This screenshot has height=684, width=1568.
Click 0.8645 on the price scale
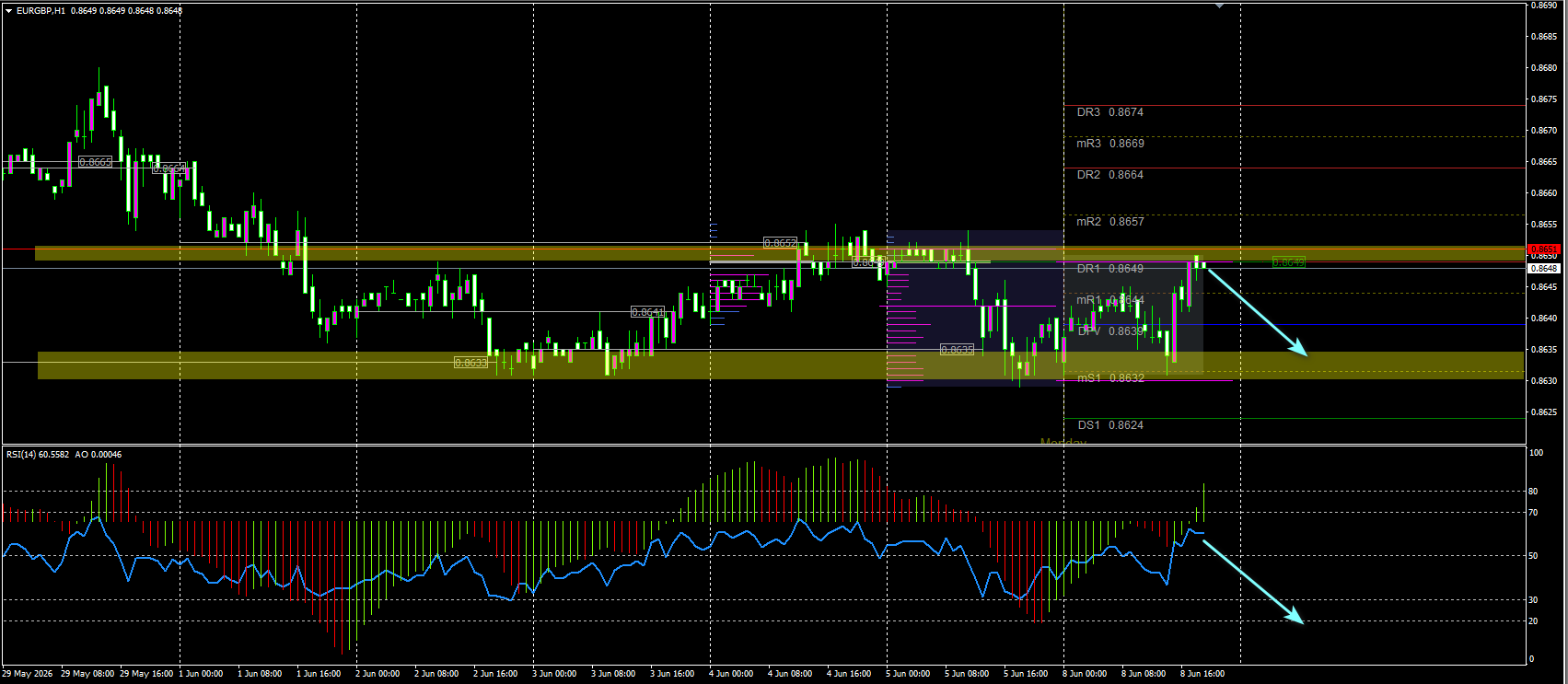1544,287
